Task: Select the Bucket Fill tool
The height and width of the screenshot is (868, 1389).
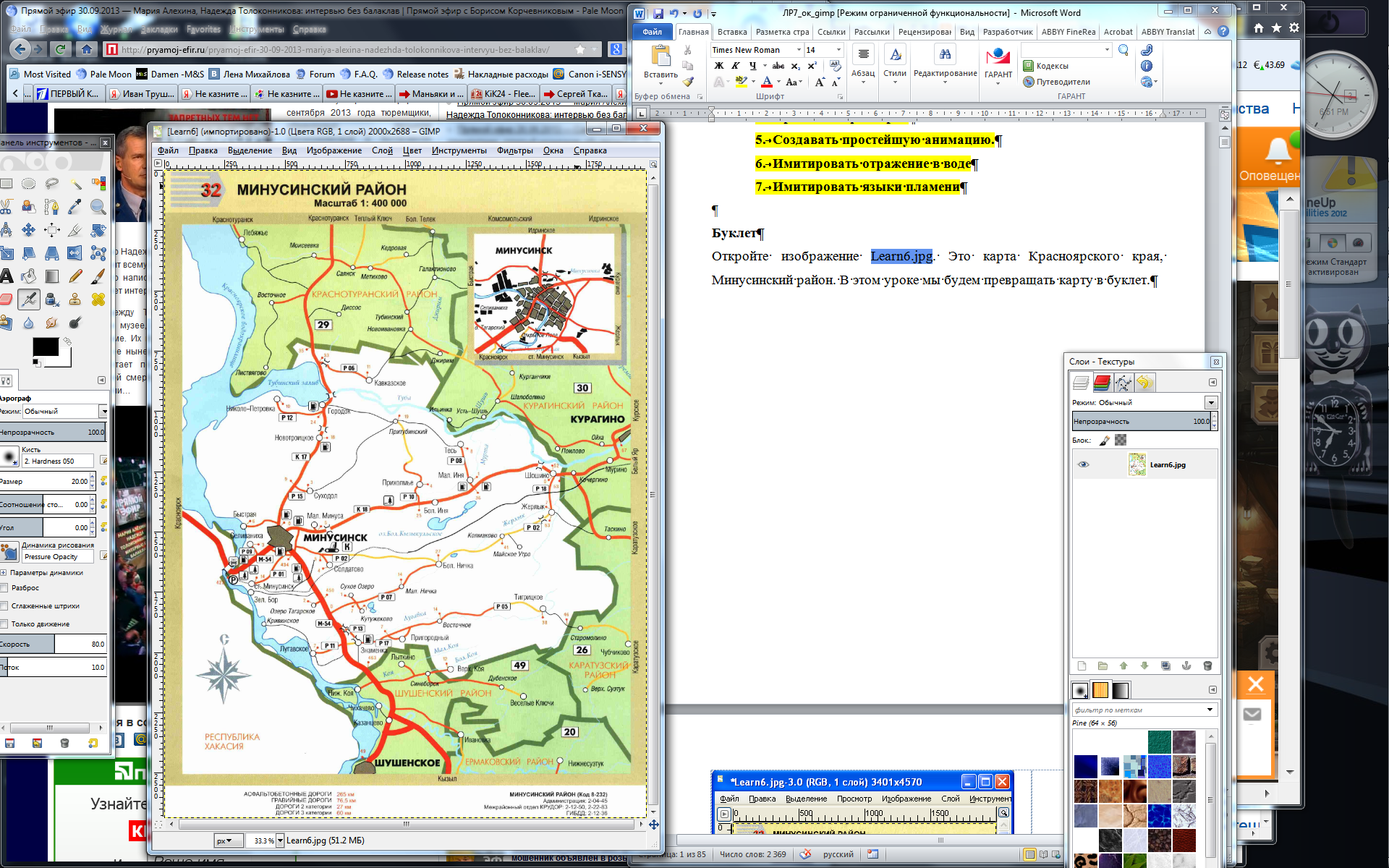Action: click(29, 276)
